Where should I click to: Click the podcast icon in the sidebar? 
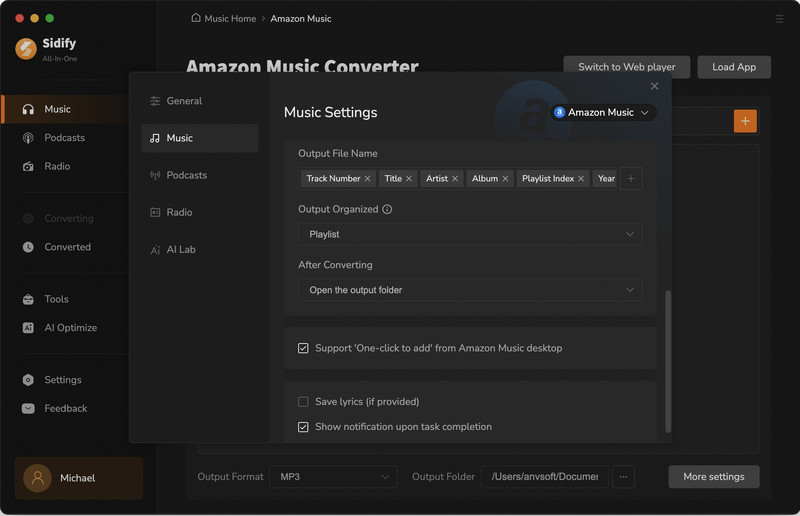tap(28, 138)
